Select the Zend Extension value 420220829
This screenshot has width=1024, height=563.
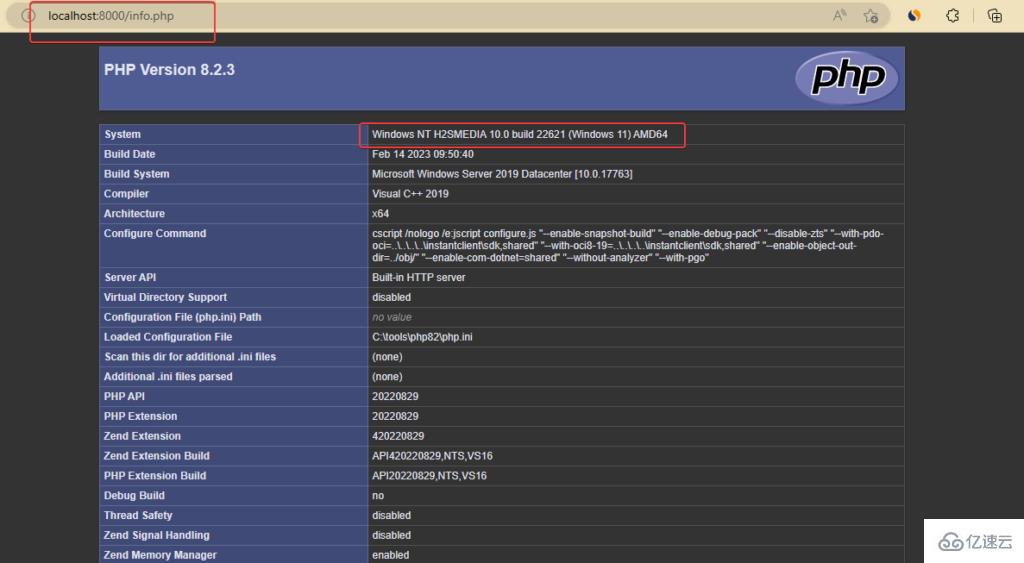tap(398, 436)
